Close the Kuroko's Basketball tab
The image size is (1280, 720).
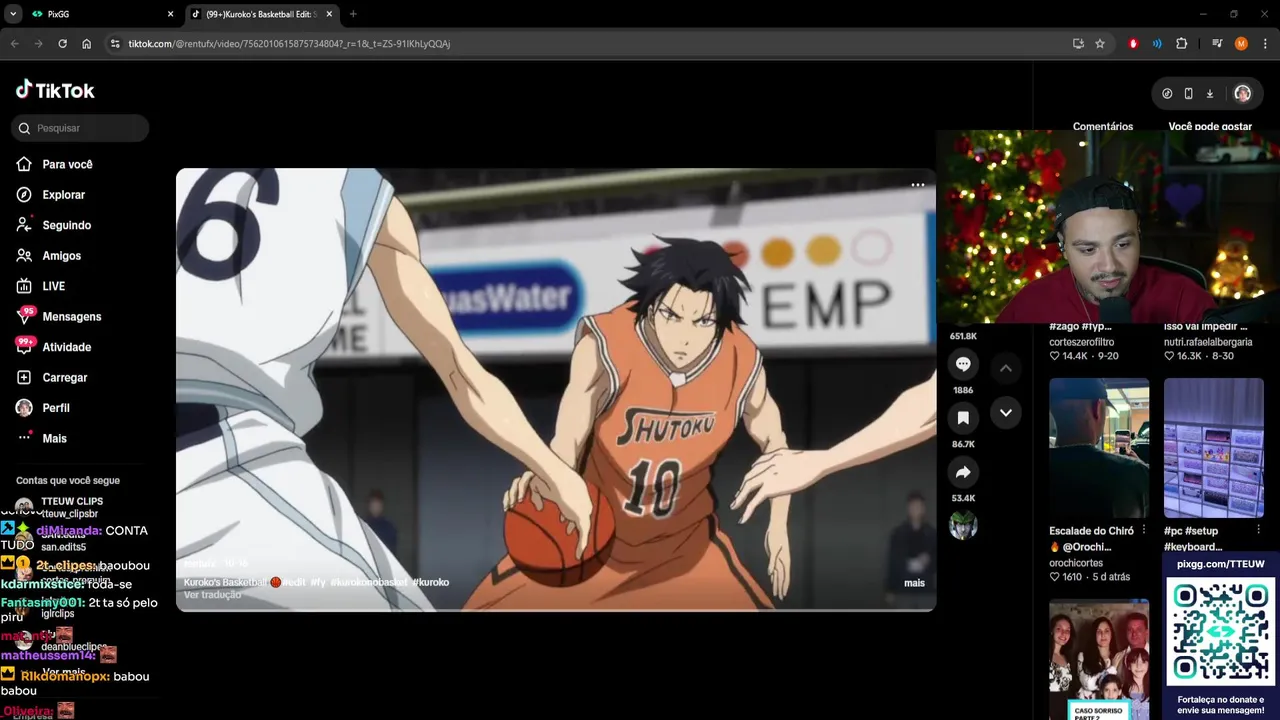(x=329, y=14)
